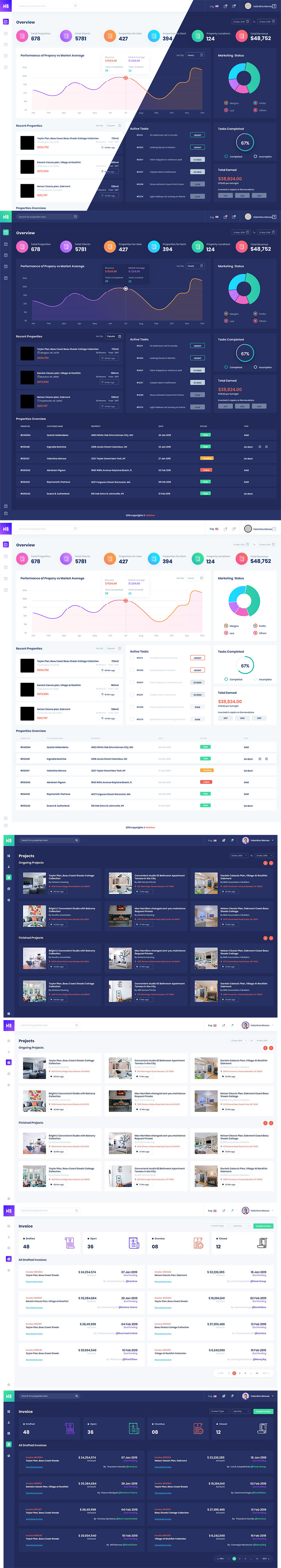Select highlighted invoice icon in light Invoice page sidebar
Image resolution: width=281 pixels, height=1568 pixels.
click(x=8, y=1259)
